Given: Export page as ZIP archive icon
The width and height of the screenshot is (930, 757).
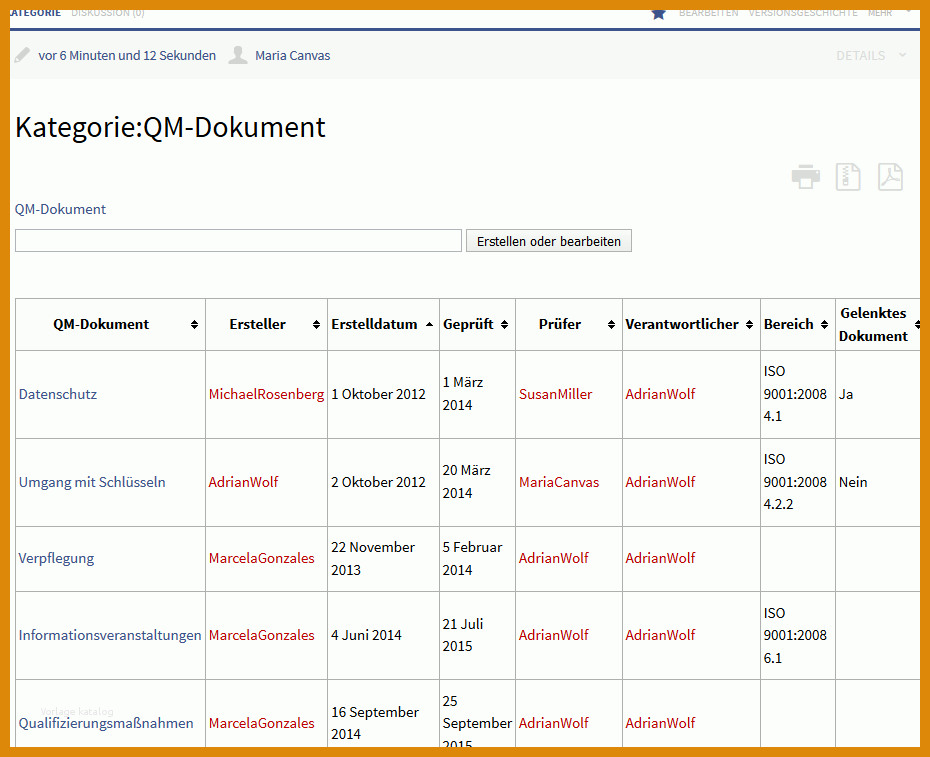Looking at the screenshot, I should [x=848, y=177].
